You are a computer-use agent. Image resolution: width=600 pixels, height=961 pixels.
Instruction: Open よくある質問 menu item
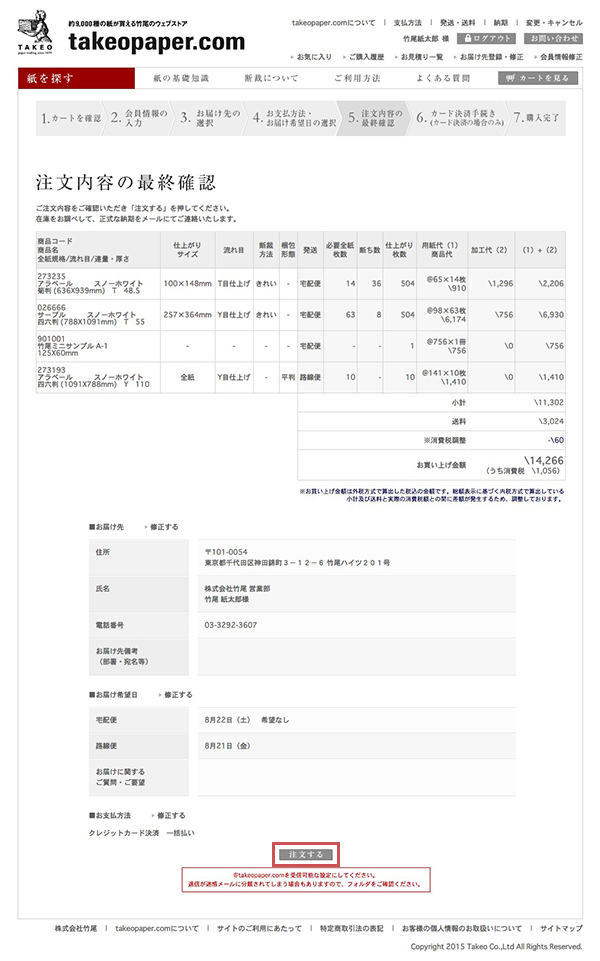(x=443, y=78)
